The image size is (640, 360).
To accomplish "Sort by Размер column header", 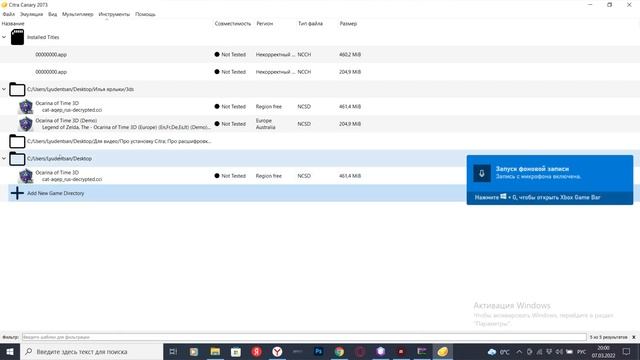I will coord(348,24).
